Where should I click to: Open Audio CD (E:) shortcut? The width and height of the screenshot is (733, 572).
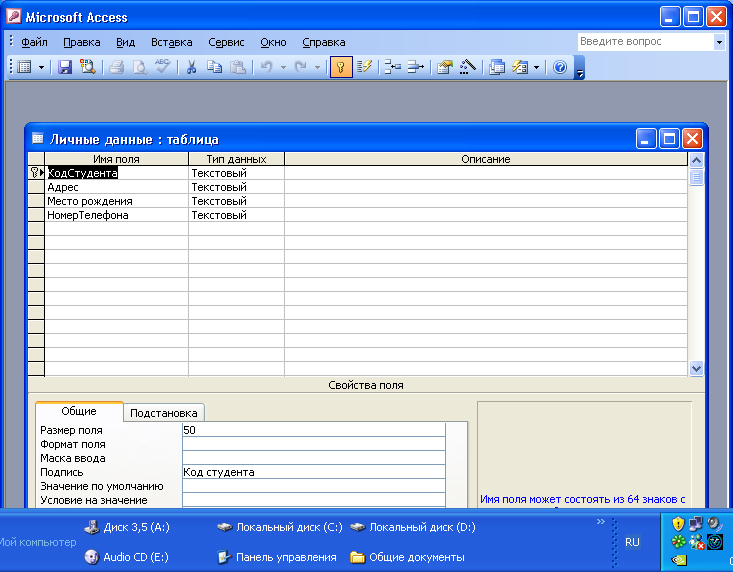[127, 557]
